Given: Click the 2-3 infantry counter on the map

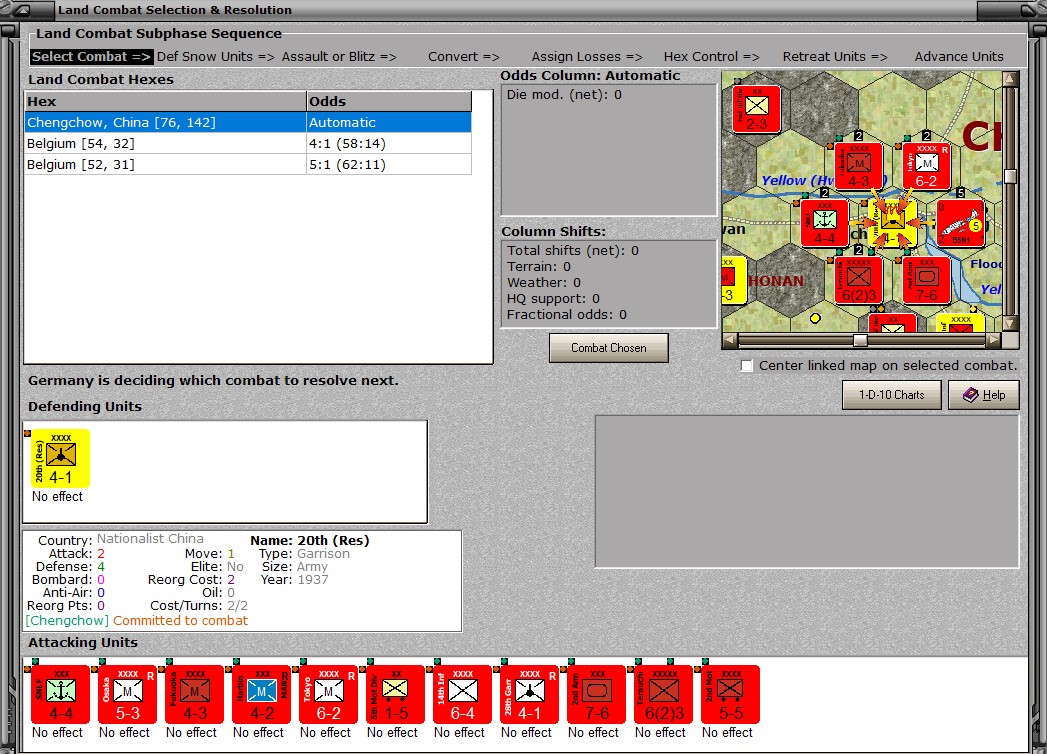Looking at the screenshot, I should pos(757,109).
